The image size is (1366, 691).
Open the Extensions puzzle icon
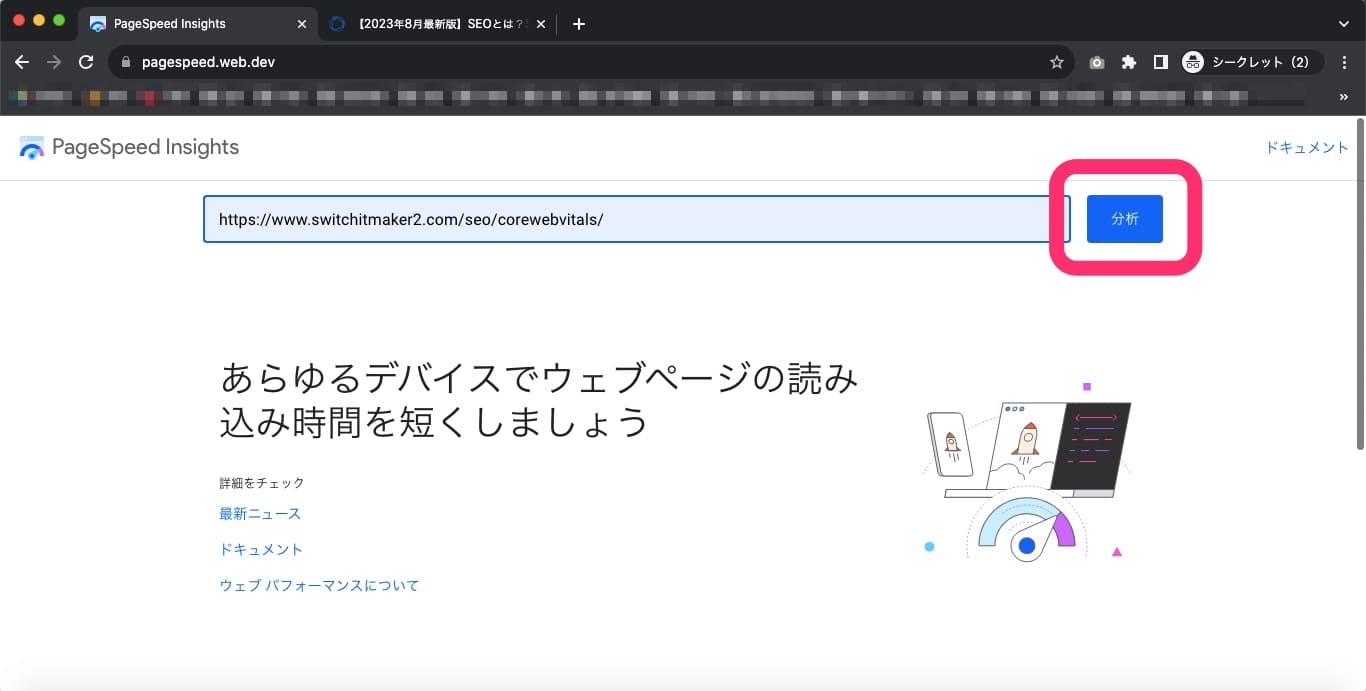(1129, 62)
